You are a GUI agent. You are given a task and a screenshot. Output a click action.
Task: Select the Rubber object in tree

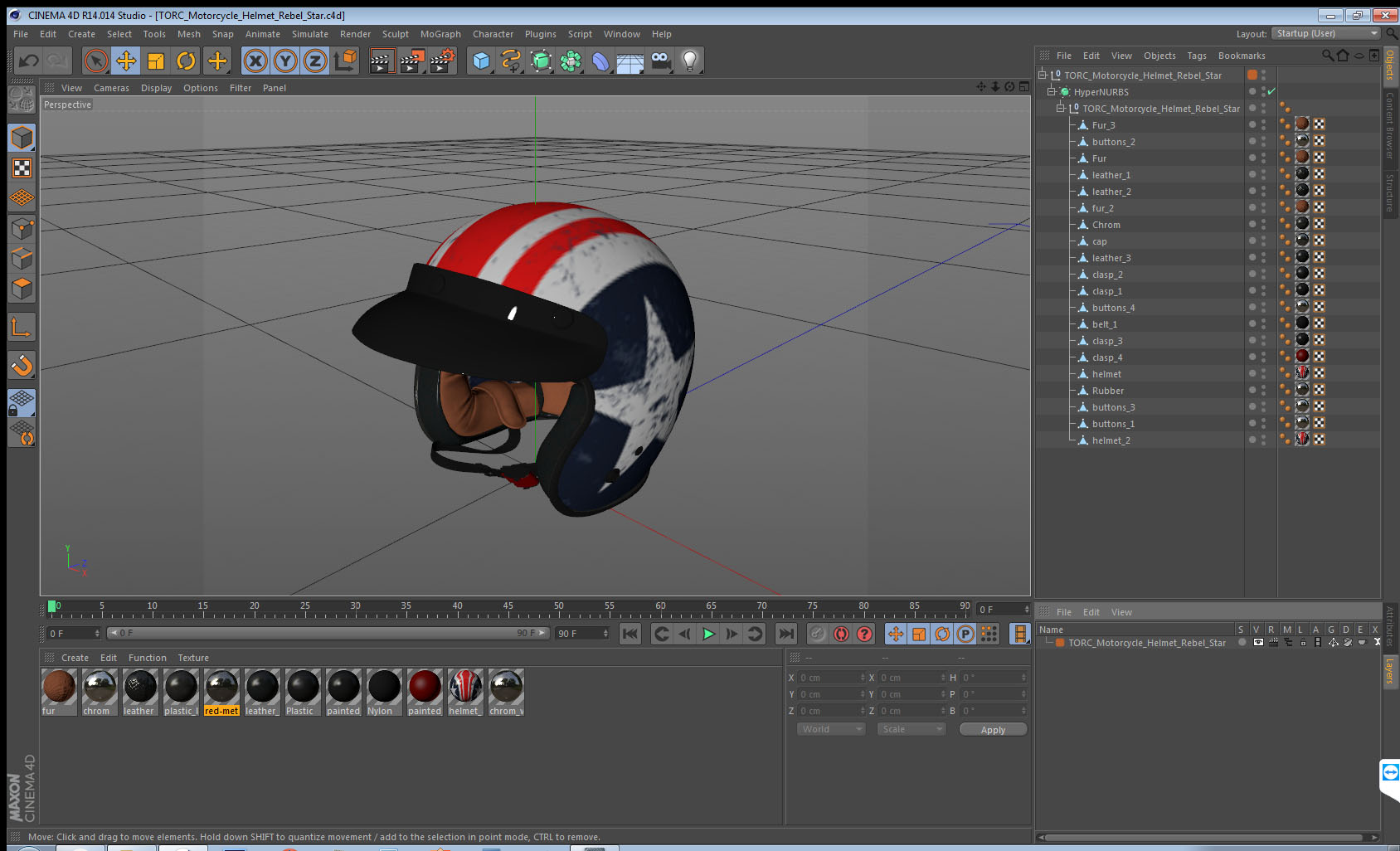[x=1108, y=391]
